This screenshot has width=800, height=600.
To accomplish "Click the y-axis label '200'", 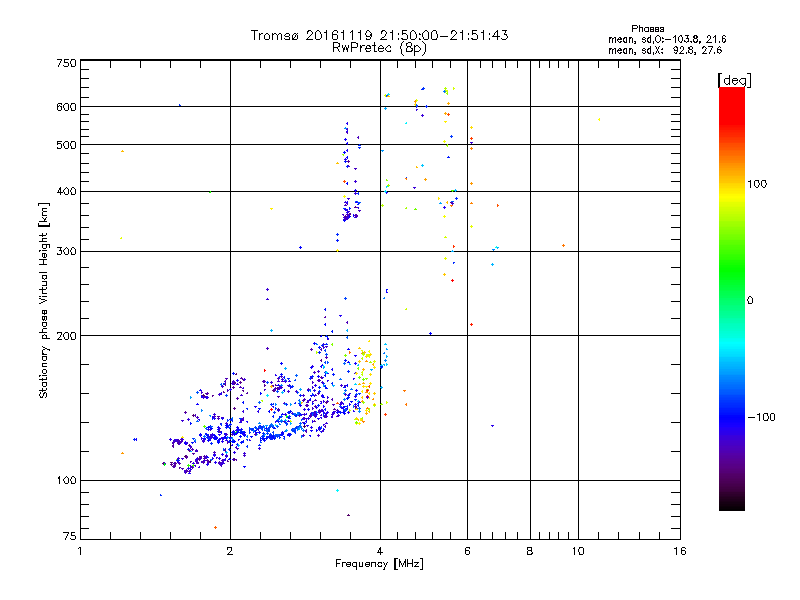I will (66, 336).
